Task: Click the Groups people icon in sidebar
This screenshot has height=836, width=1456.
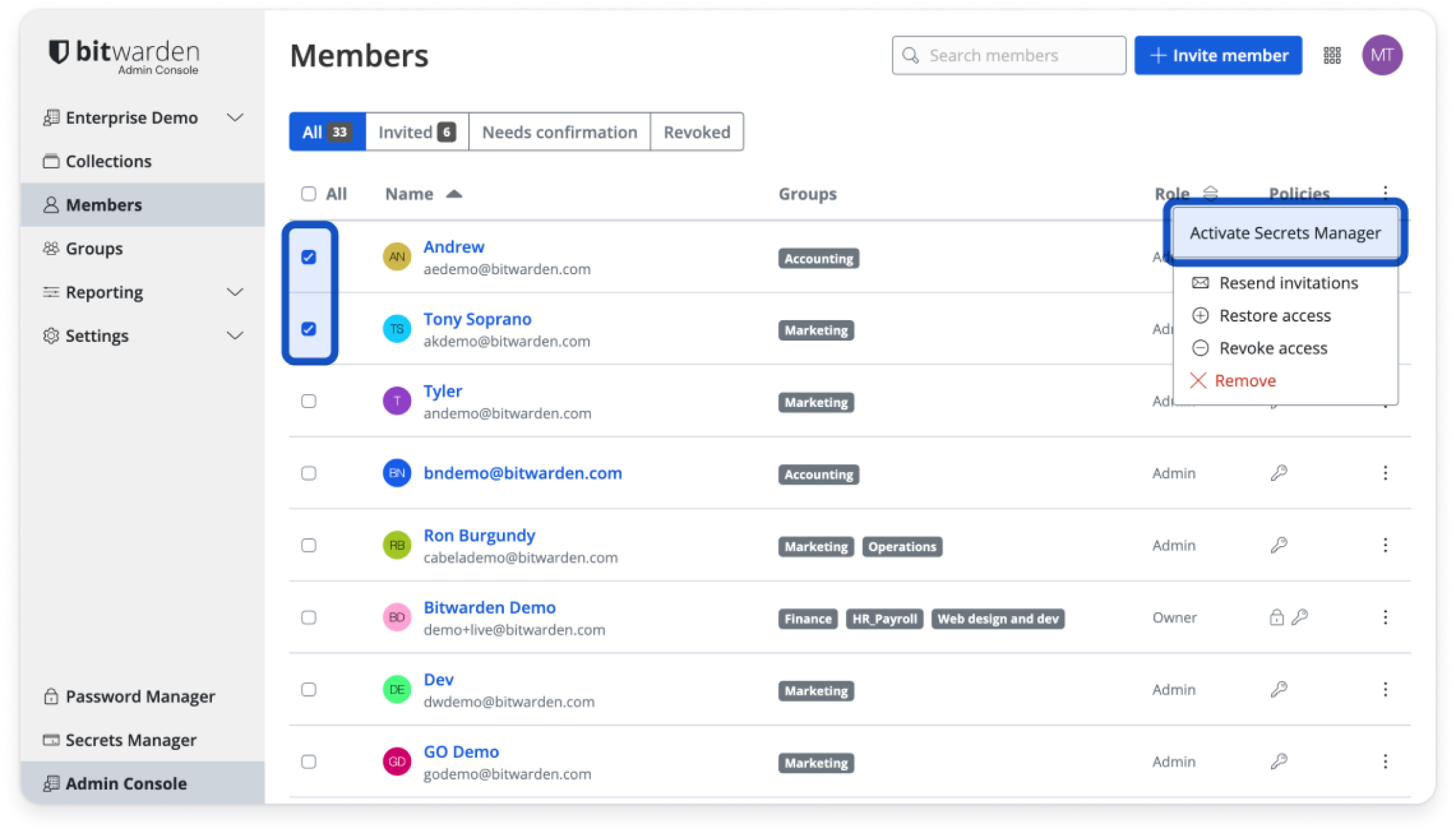Action: 51,248
